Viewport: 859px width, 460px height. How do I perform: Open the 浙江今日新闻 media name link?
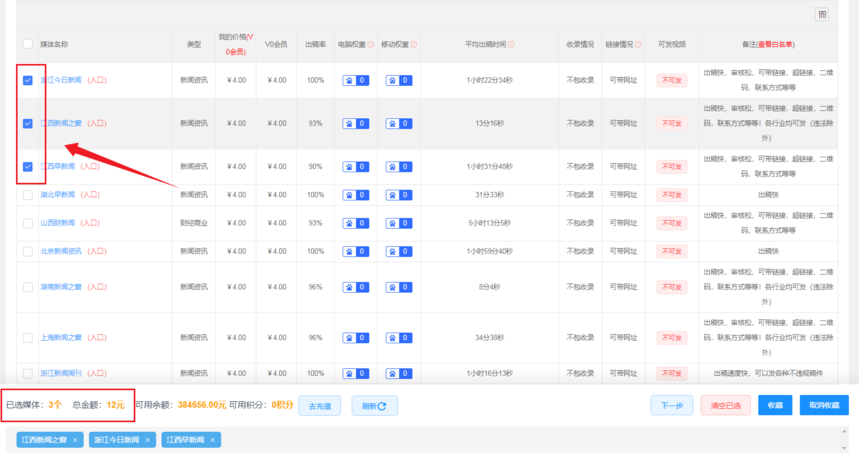tap(61, 80)
